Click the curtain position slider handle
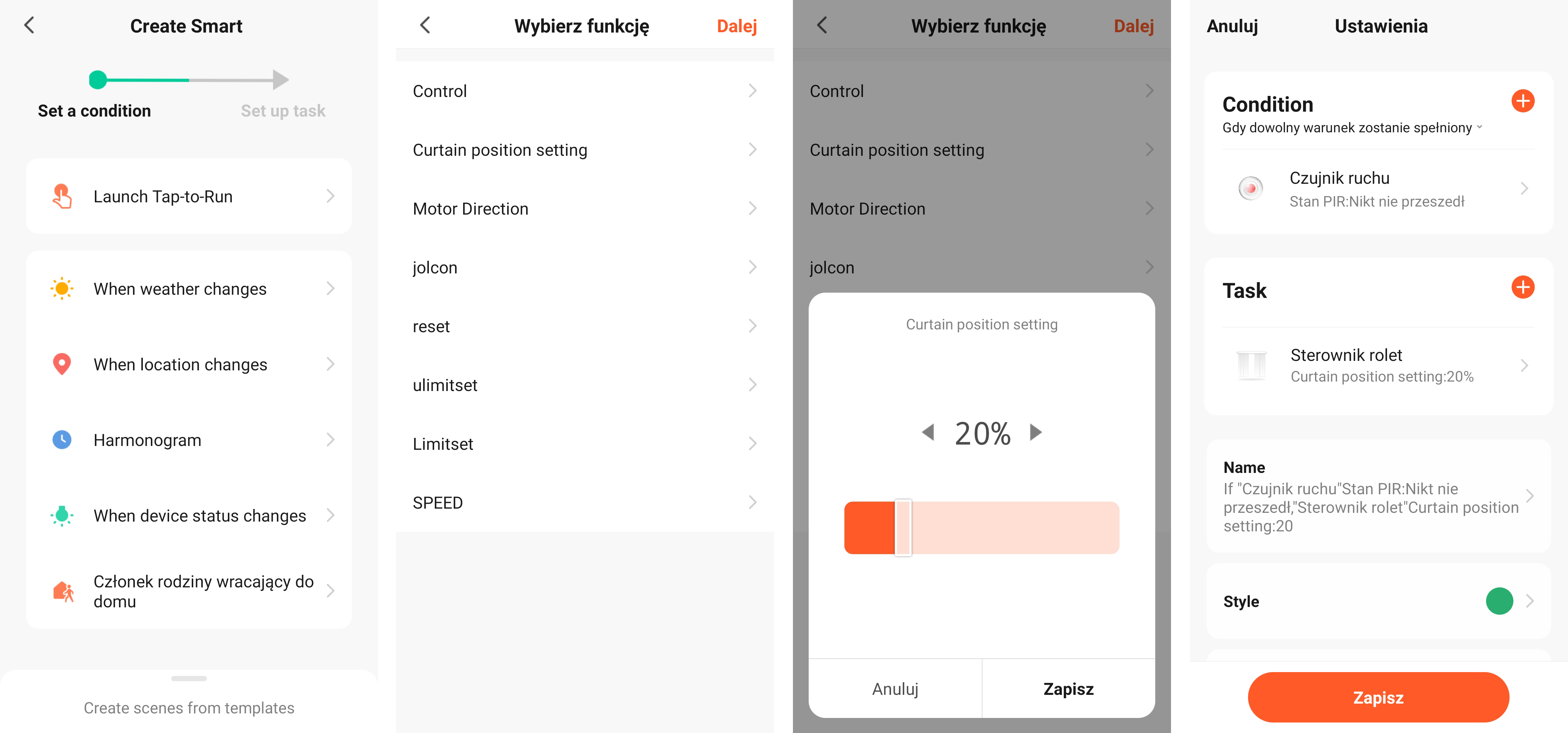1568x733 pixels. pyautogui.click(x=903, y=528)
